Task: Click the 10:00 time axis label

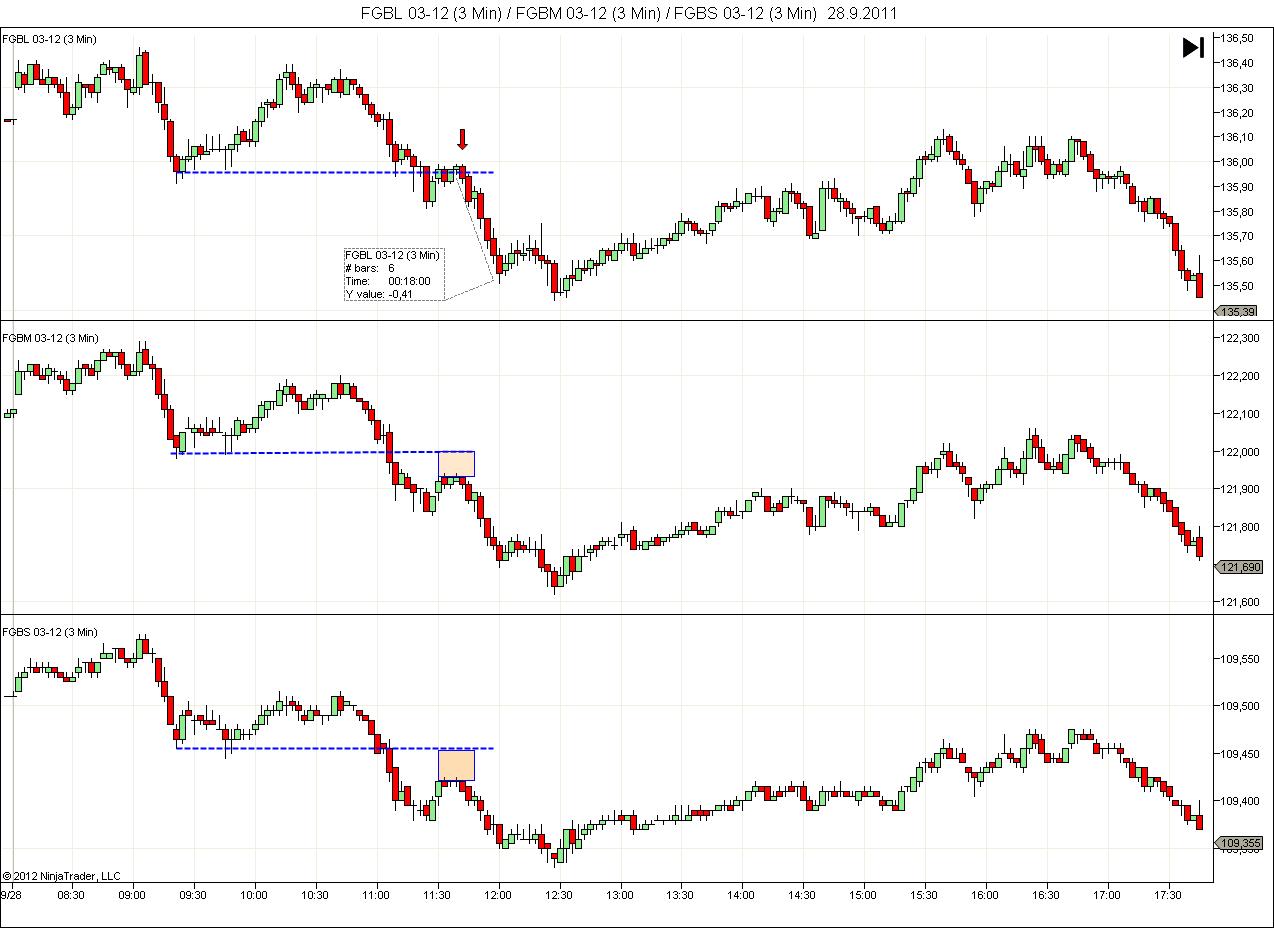Action: [254, 895]
